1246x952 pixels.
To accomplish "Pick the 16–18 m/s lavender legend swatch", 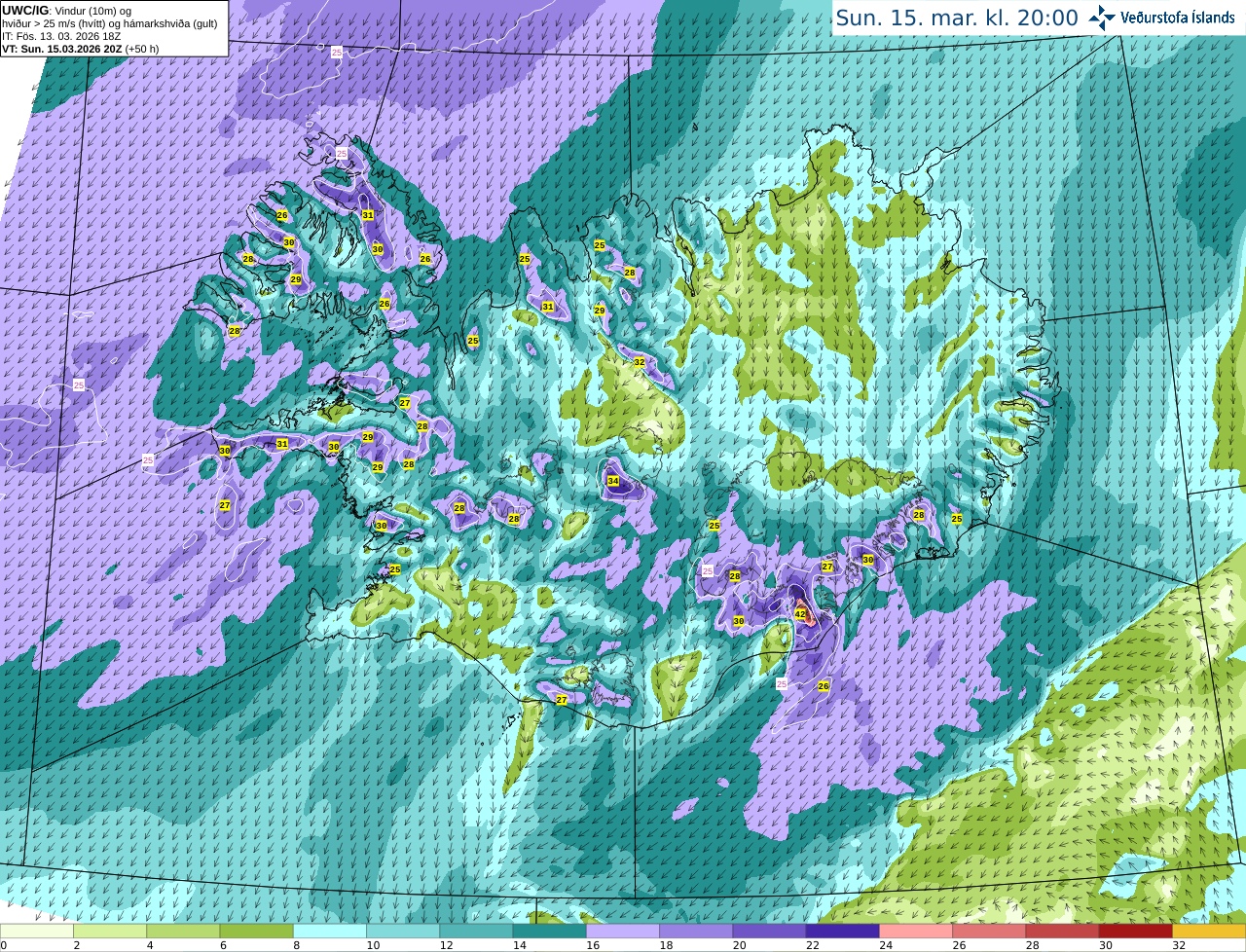I will (623, 932).
